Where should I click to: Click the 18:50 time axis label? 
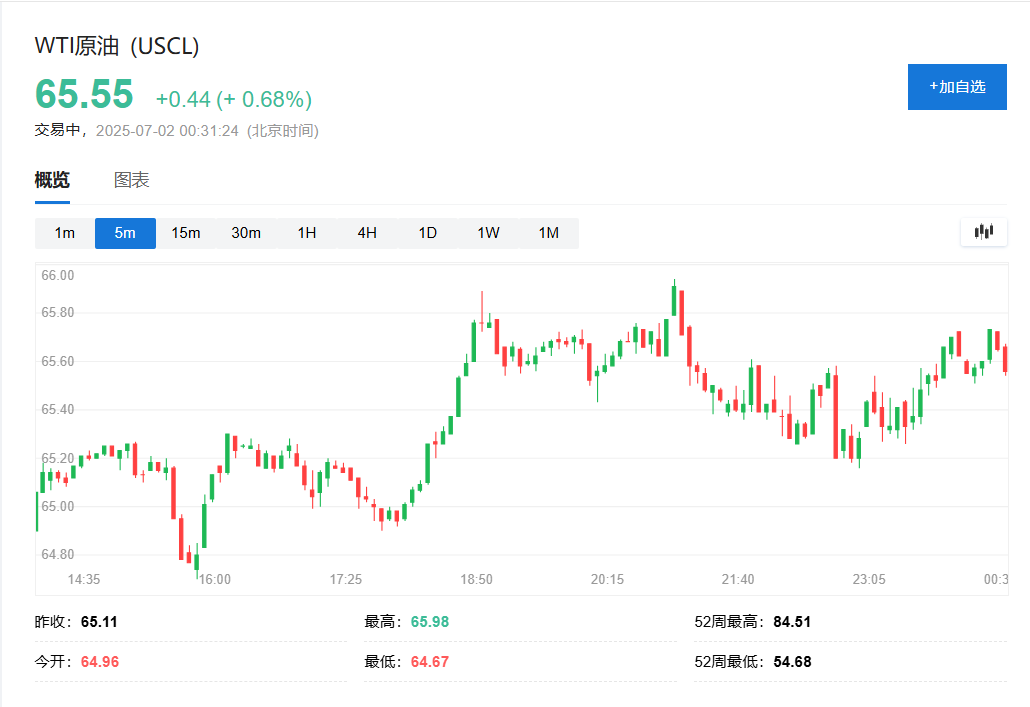click(x=476, y=580)
